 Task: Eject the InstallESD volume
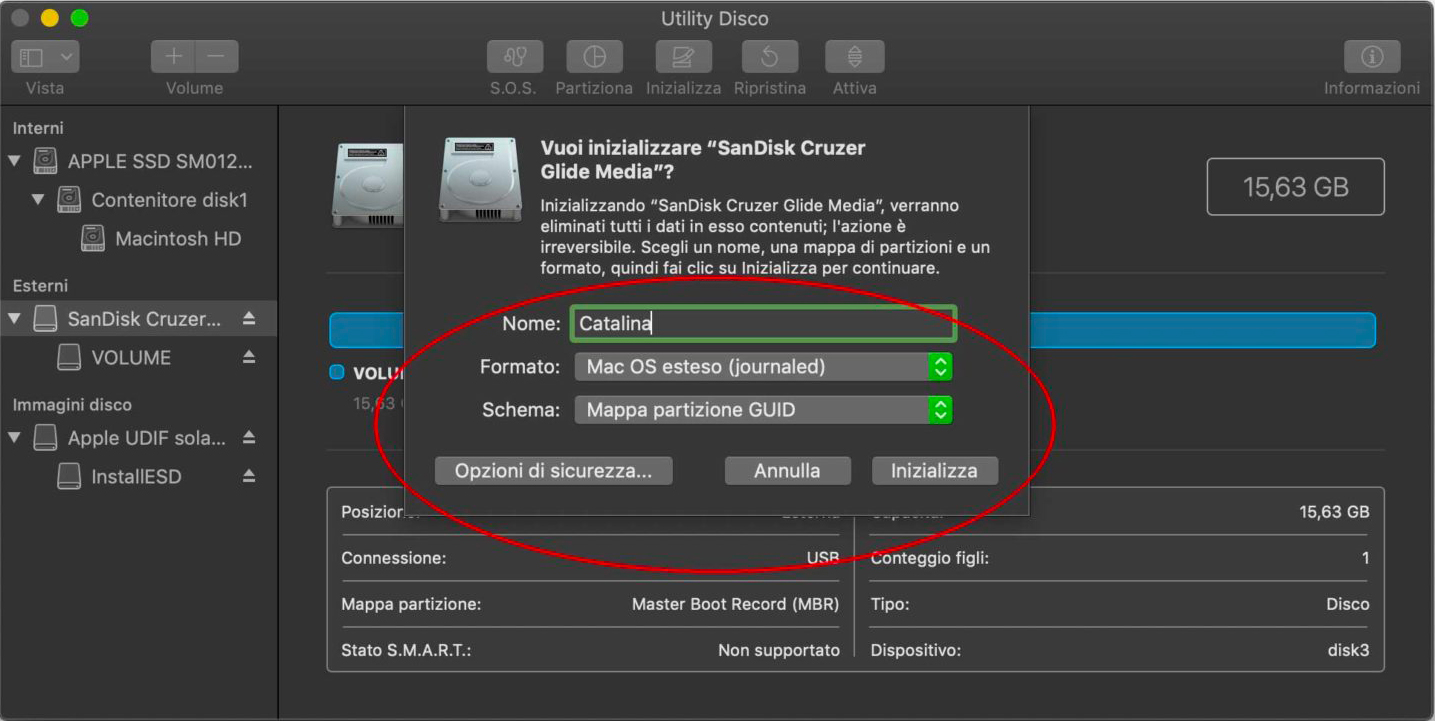coord(249,476)
